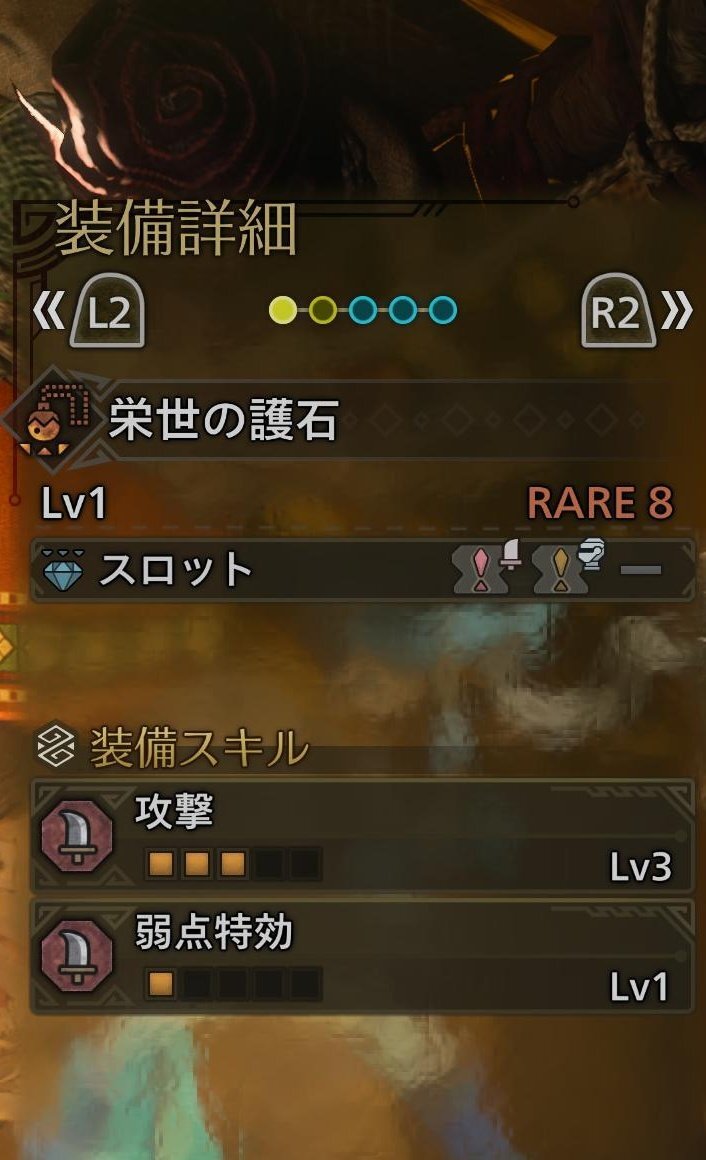The image size is (706, 1160).
Task: Select the 弱点特効 skill row
Action: tap(362, 957)
